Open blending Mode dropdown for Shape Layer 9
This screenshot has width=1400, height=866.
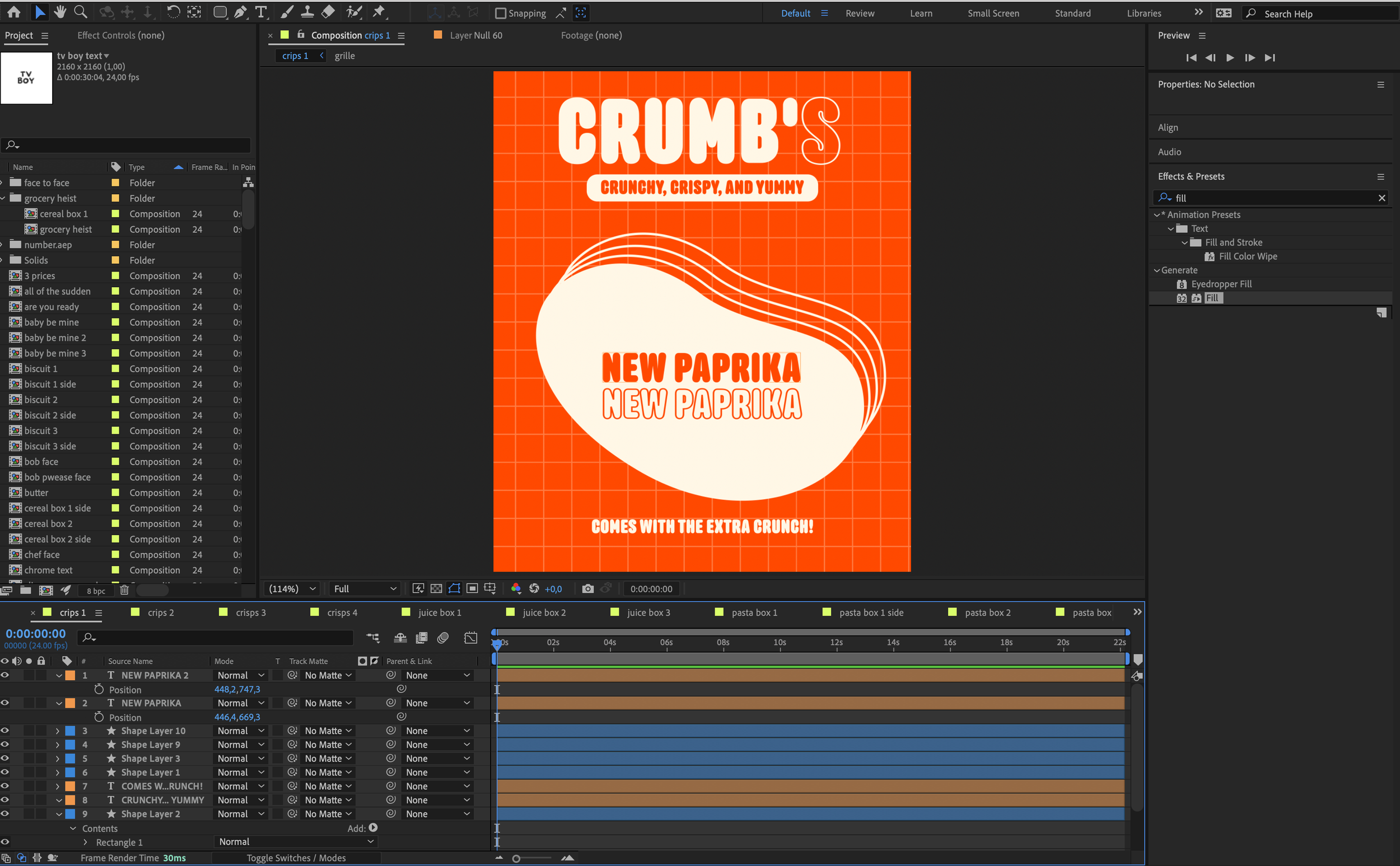241,745
